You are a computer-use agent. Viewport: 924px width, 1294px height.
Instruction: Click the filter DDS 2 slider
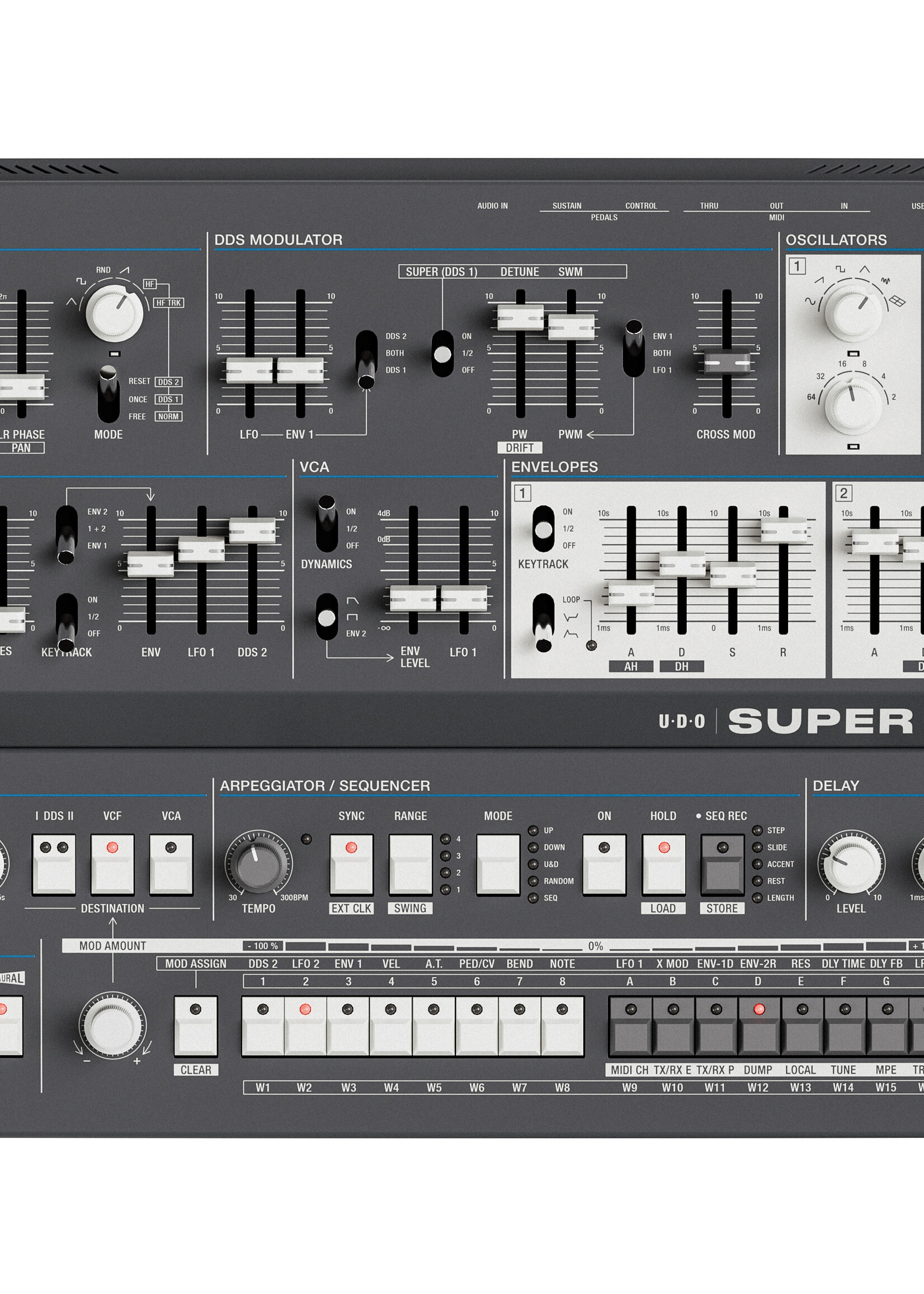(x=253, y=530)
